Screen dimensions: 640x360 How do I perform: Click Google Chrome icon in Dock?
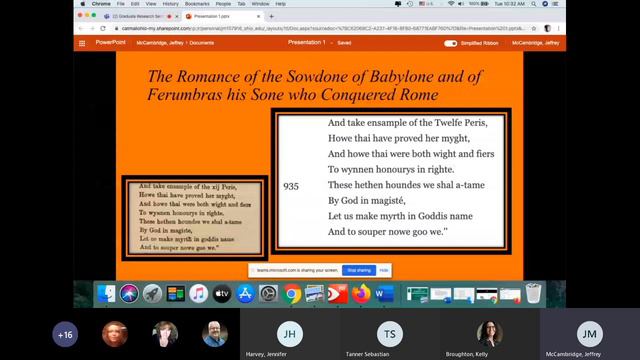tap(291, 294)
